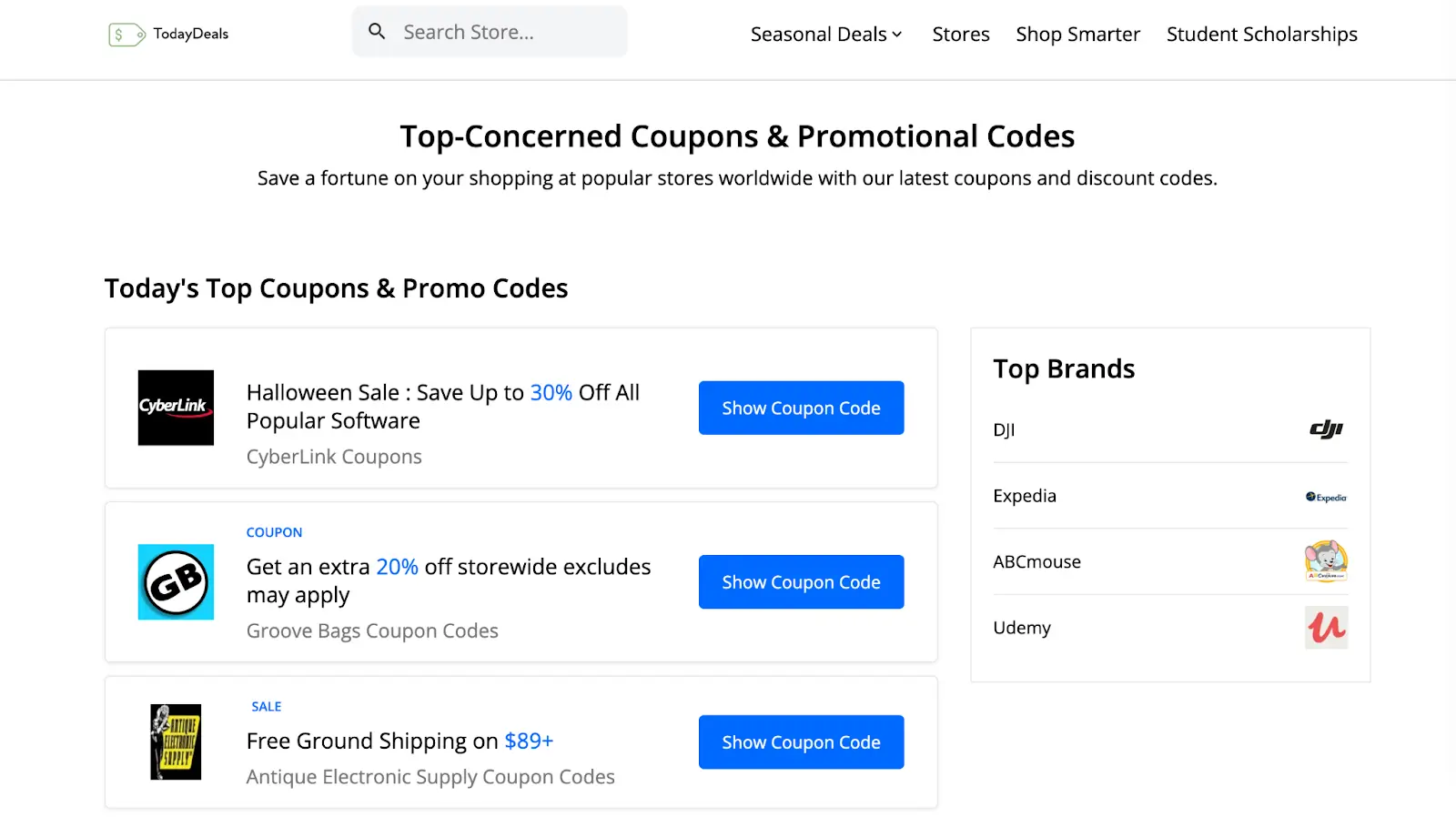Click the TodayDeals logo icon

(126, 34)
